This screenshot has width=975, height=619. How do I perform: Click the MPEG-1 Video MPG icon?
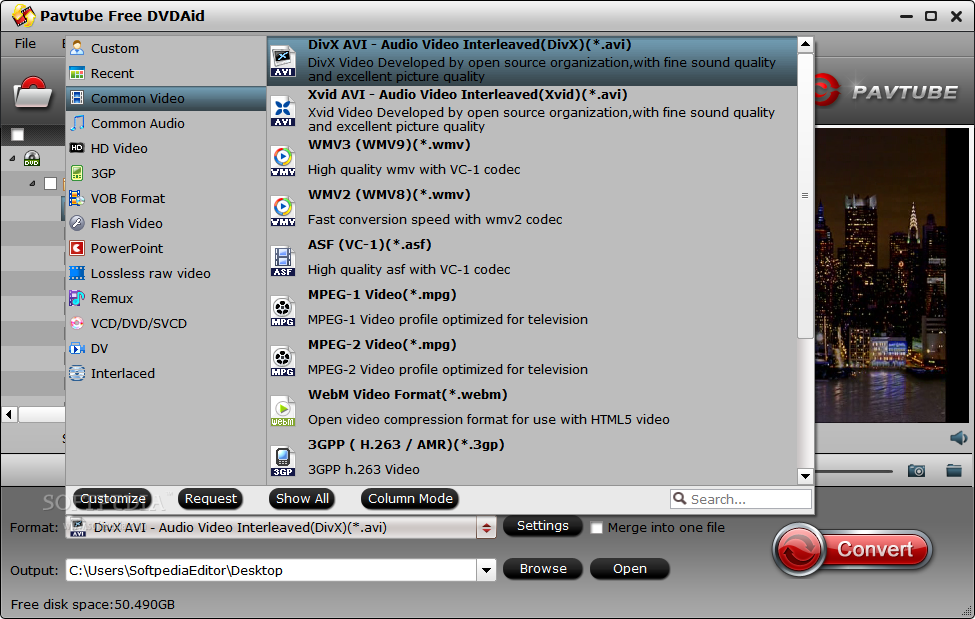(283, 311)
